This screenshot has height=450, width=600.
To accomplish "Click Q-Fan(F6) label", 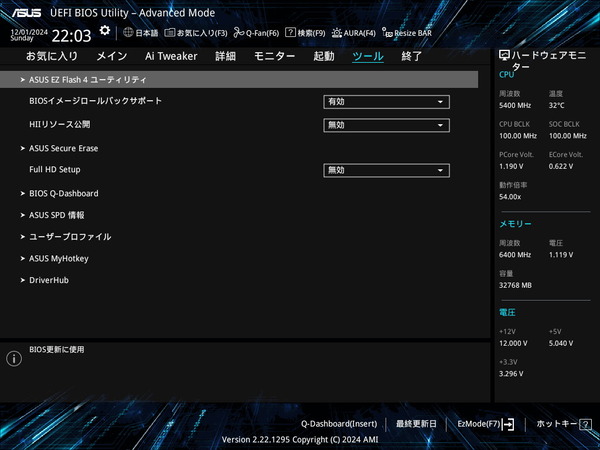I will click(x=262, y=33).
